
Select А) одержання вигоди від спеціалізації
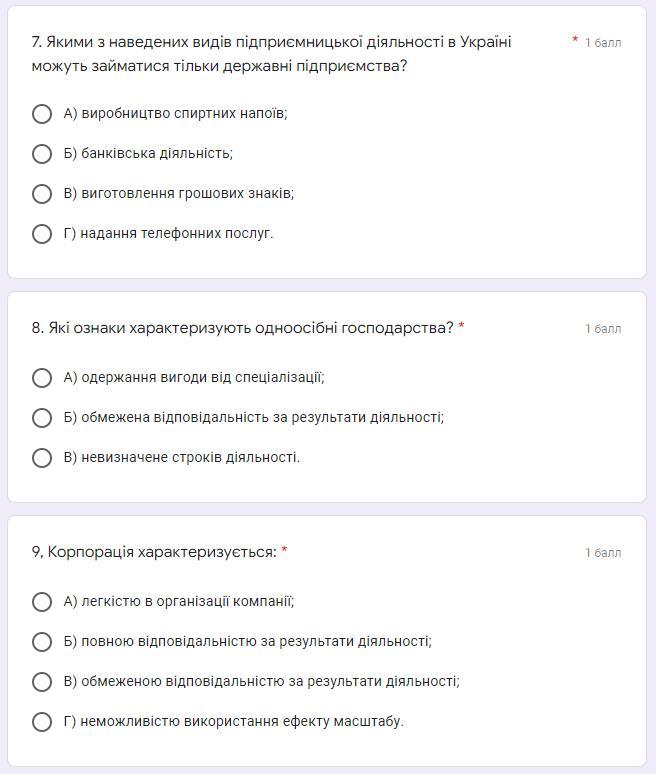click(x=42, y=378)
